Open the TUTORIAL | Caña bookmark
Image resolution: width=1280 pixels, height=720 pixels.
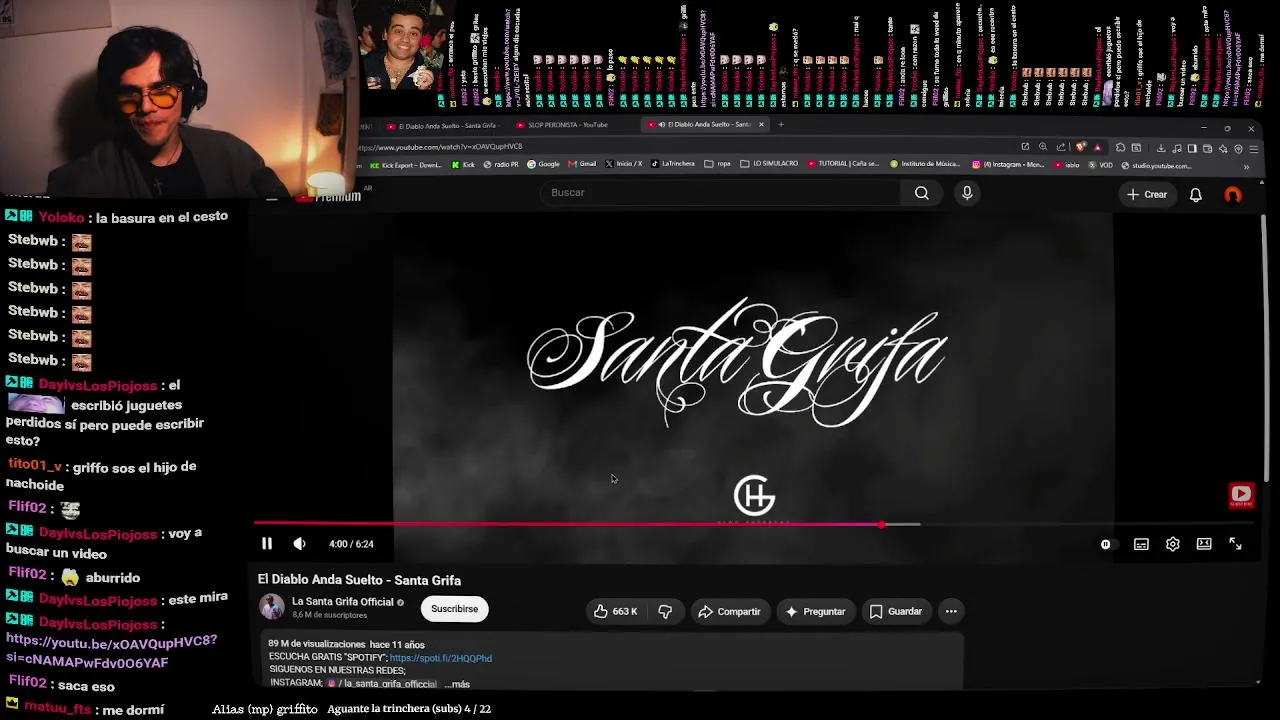(x=843, y=165)
